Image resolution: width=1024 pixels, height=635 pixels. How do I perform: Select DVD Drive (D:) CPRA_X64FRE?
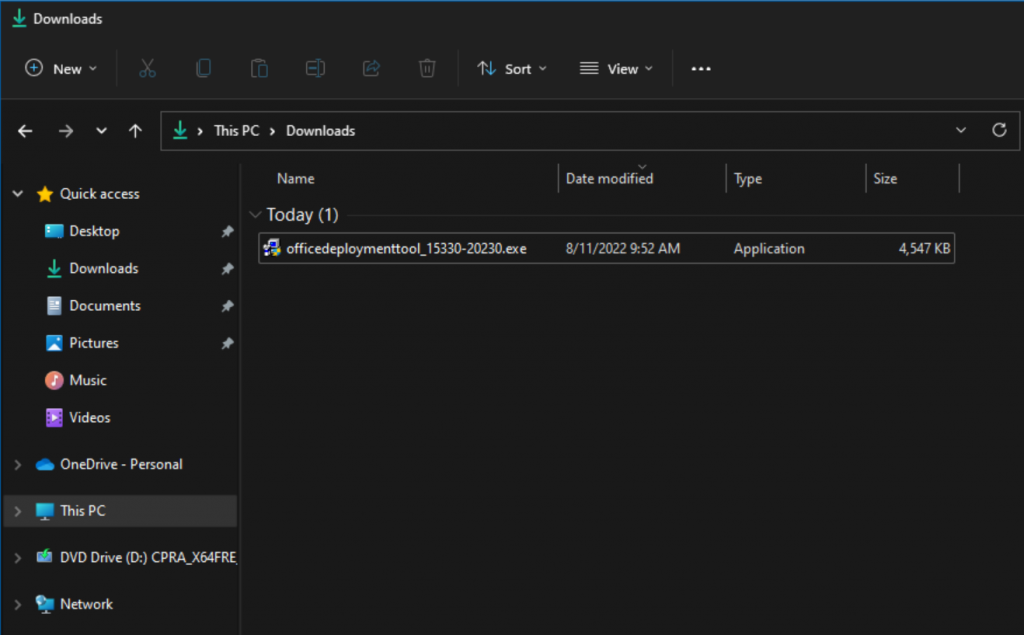(148, 558)
